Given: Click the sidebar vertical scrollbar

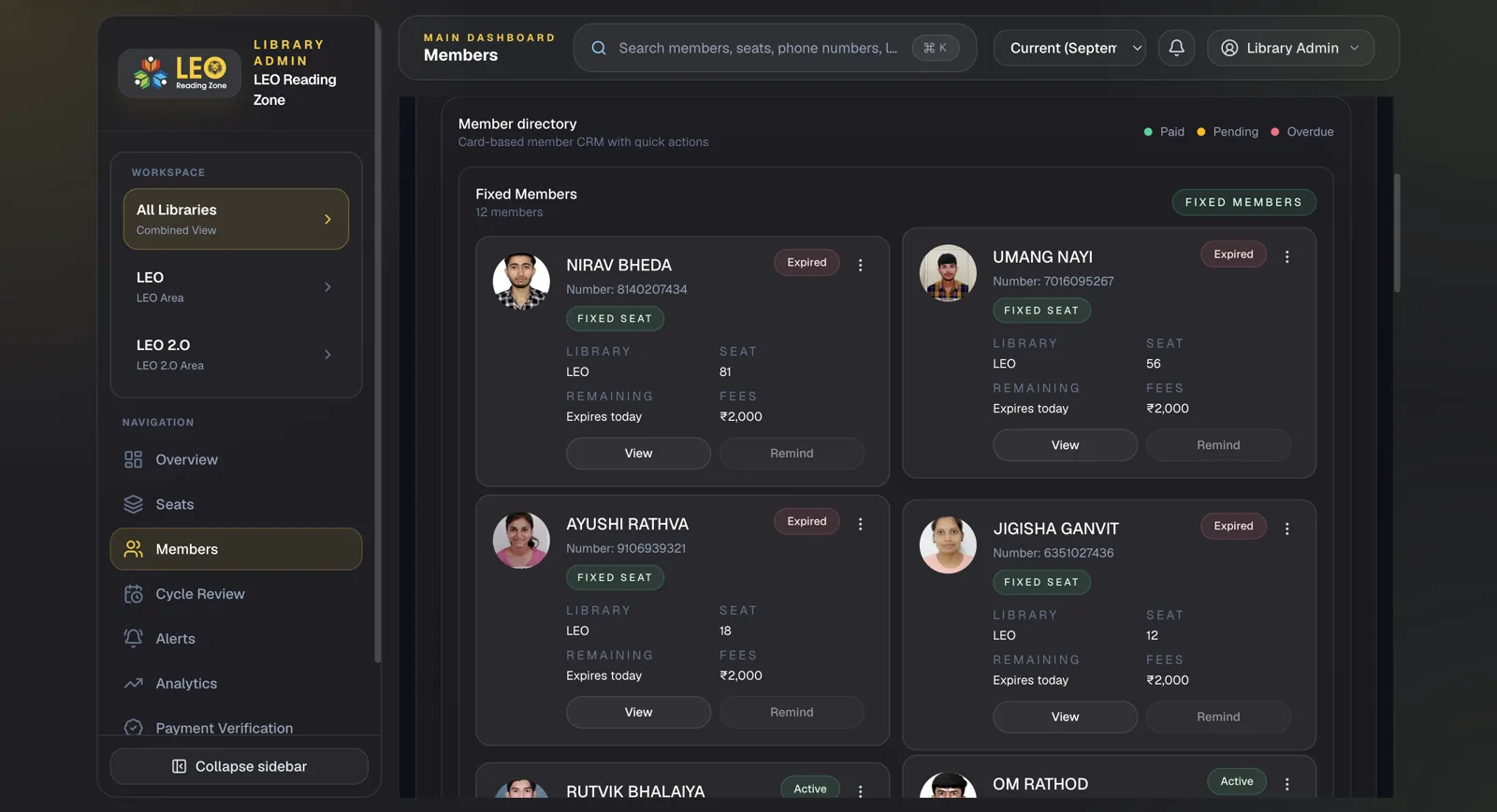Looking at the screenshot, I should pyautogui.click(x=377, y=341).
